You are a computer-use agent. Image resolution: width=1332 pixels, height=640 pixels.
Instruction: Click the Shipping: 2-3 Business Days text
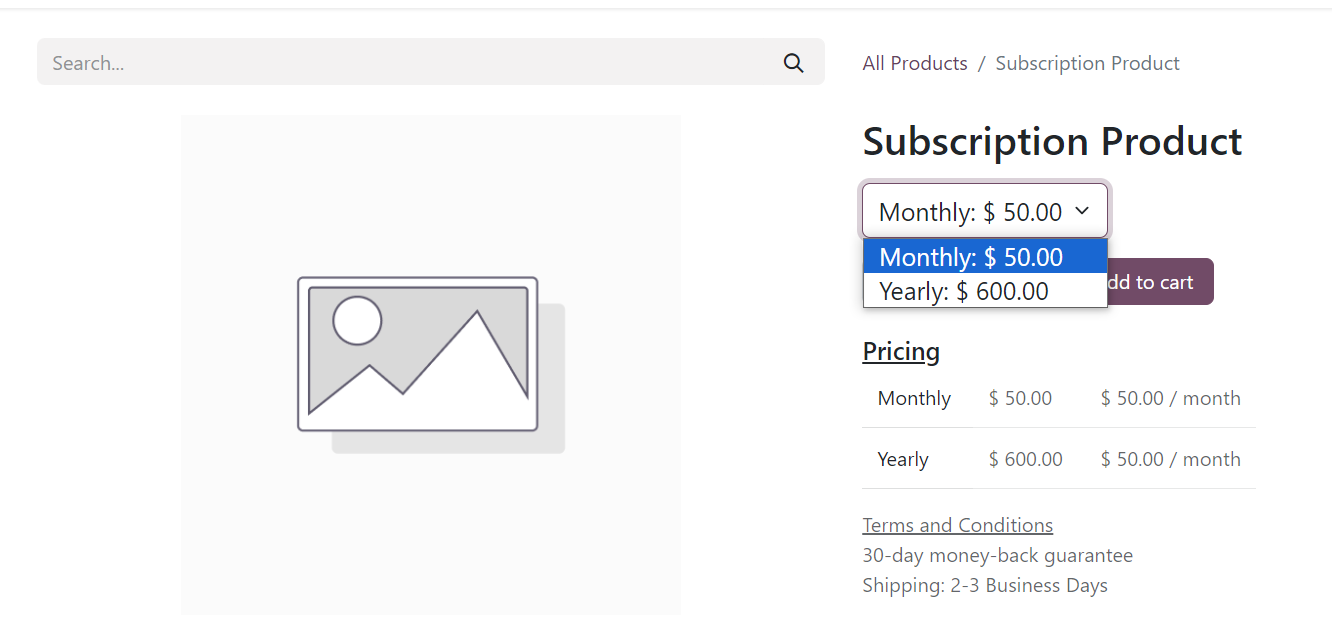point(984,585)
